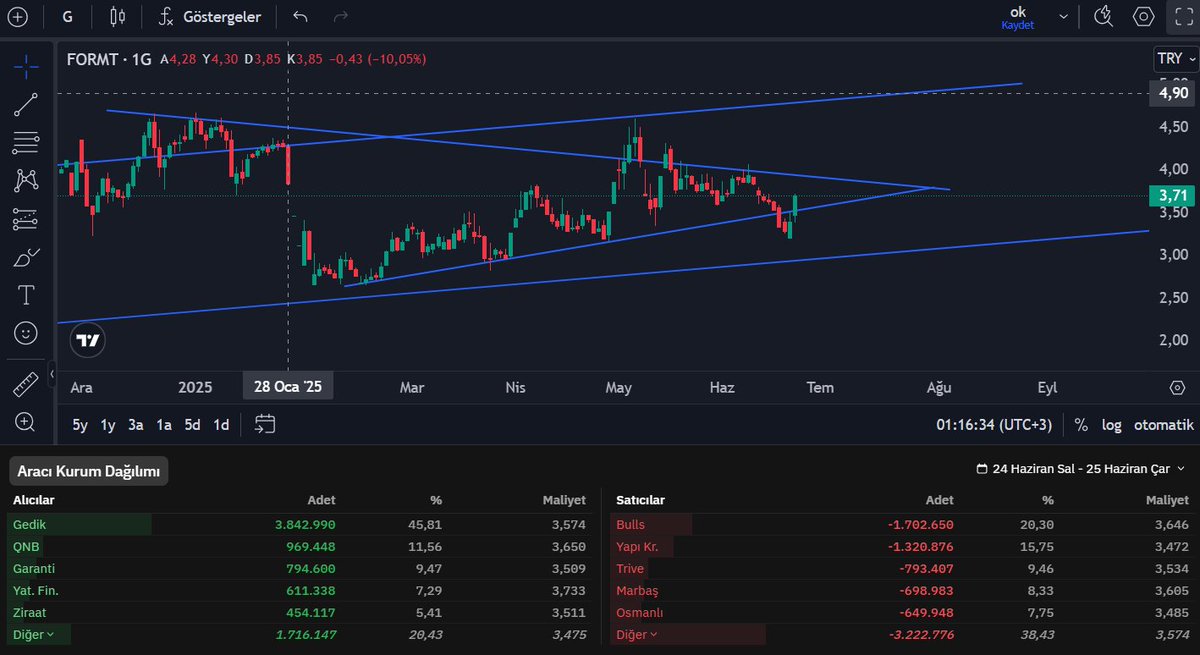Toggle percent scale mode
1200x655 pixels.
(1081, 425)
